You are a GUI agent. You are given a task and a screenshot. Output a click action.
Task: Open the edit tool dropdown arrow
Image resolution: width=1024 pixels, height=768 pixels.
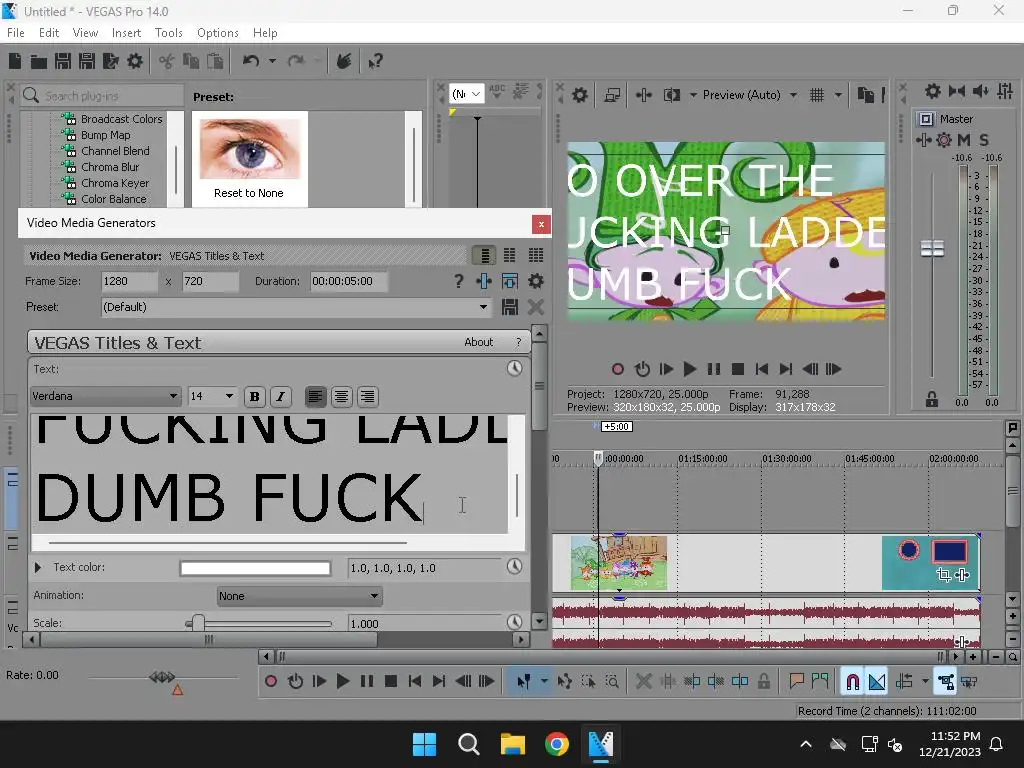tap(543, 682)
